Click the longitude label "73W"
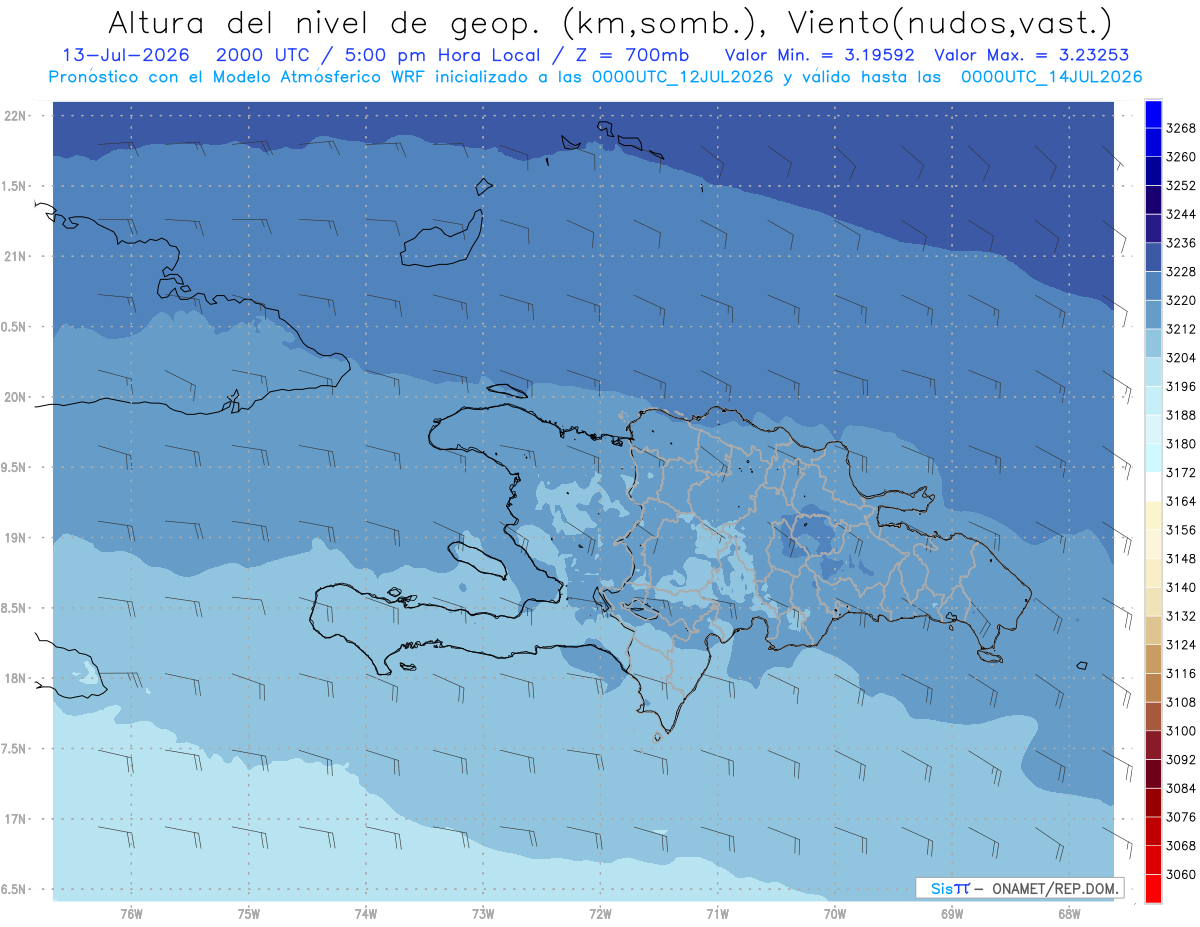Image resolution: width=1200 pixels, height=927 pixels. click(x=483, y=914)
